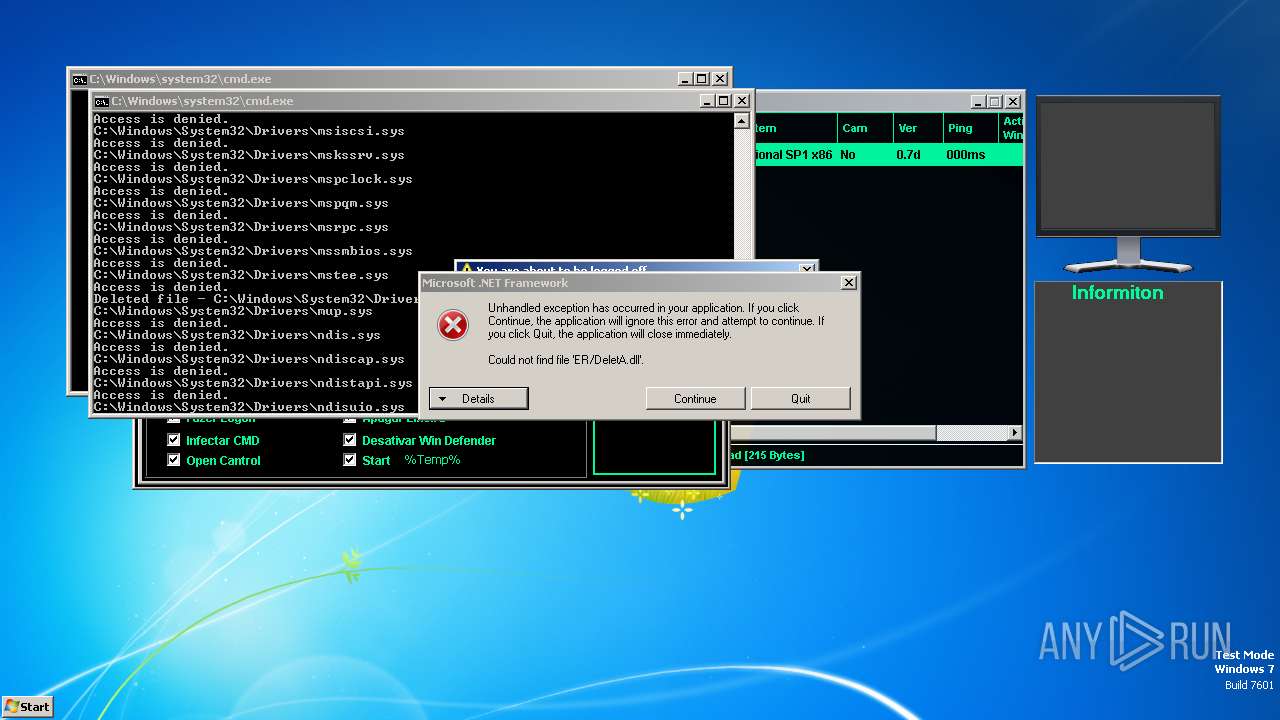Click the 0.7d version cell
Viewport: 1280px width, 720px height.
(x=908, y=155)
